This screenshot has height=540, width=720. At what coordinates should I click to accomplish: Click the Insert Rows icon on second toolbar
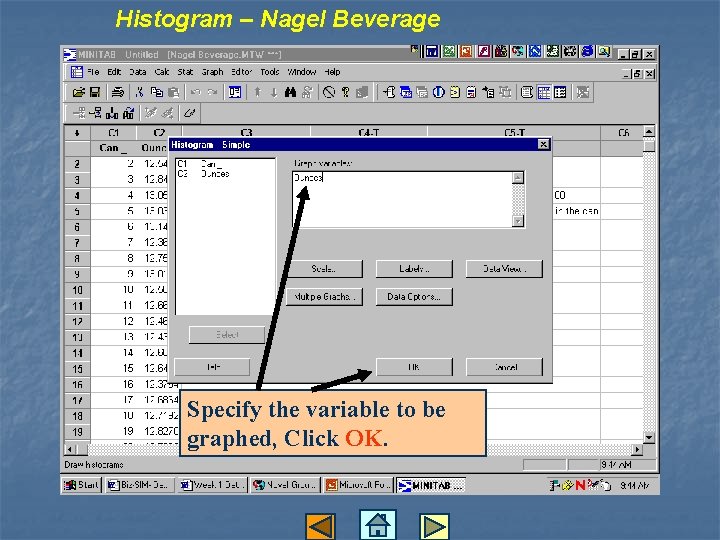(96, 112)
